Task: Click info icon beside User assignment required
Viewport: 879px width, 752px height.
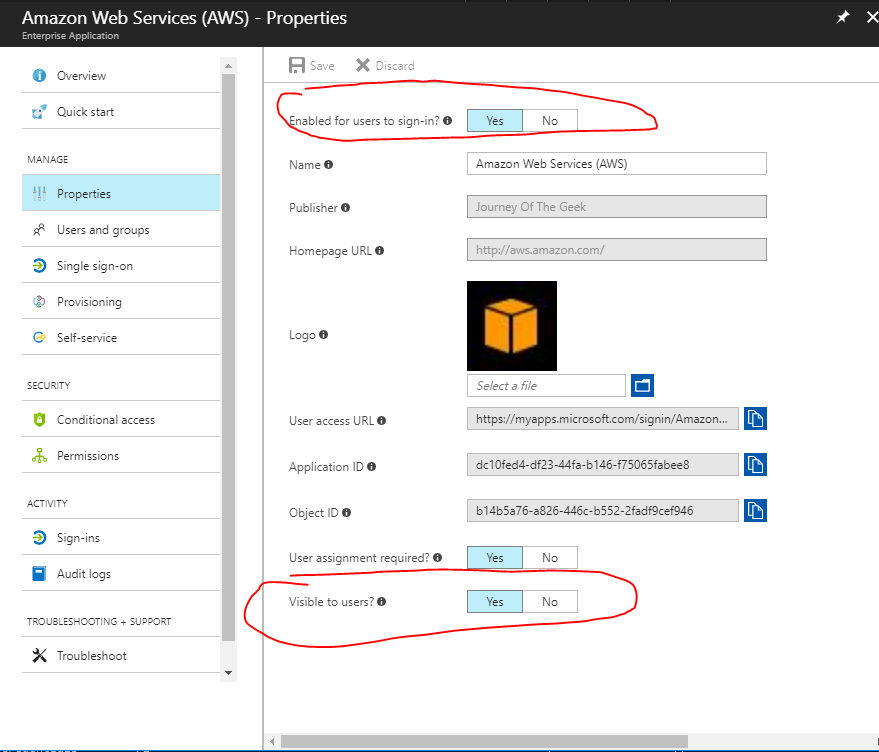Action: [437, 557]
